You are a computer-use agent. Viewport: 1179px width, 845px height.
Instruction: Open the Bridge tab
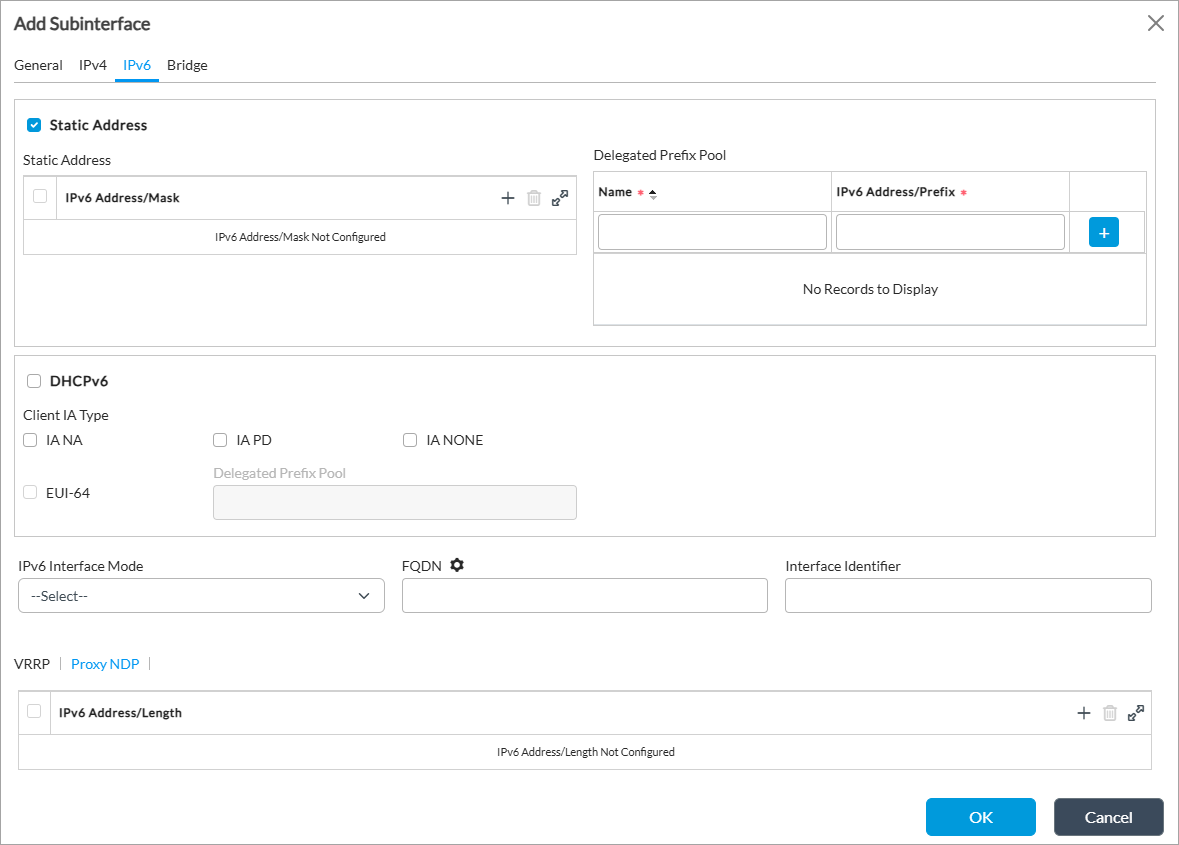[x=187, y=65]
